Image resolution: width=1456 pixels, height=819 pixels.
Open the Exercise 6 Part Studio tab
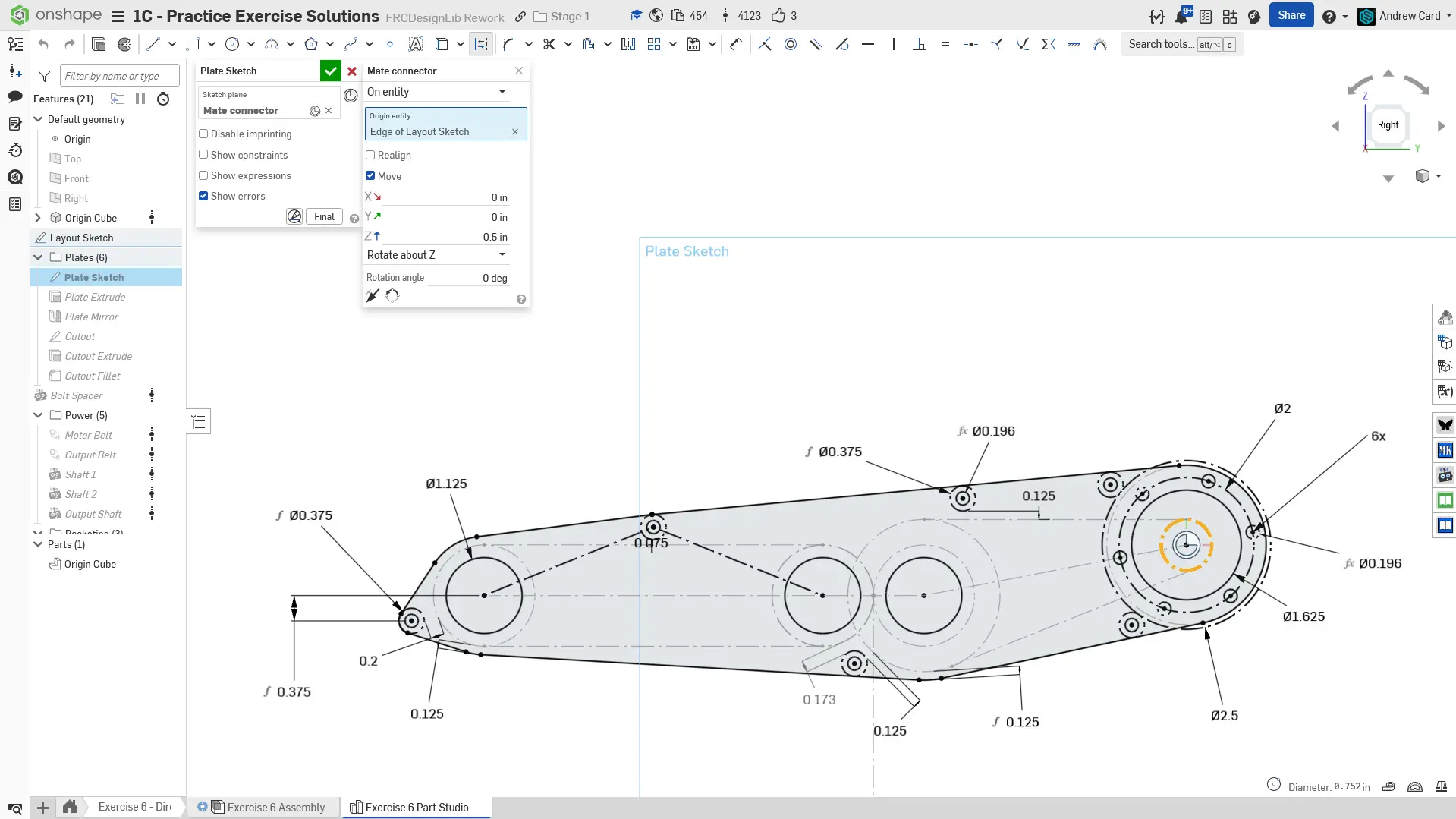416,807
